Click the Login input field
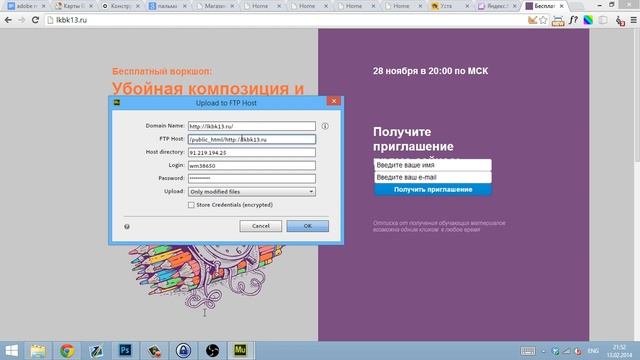Image resolution: width=640 pixels, height=360 pixels. point(252,165)
